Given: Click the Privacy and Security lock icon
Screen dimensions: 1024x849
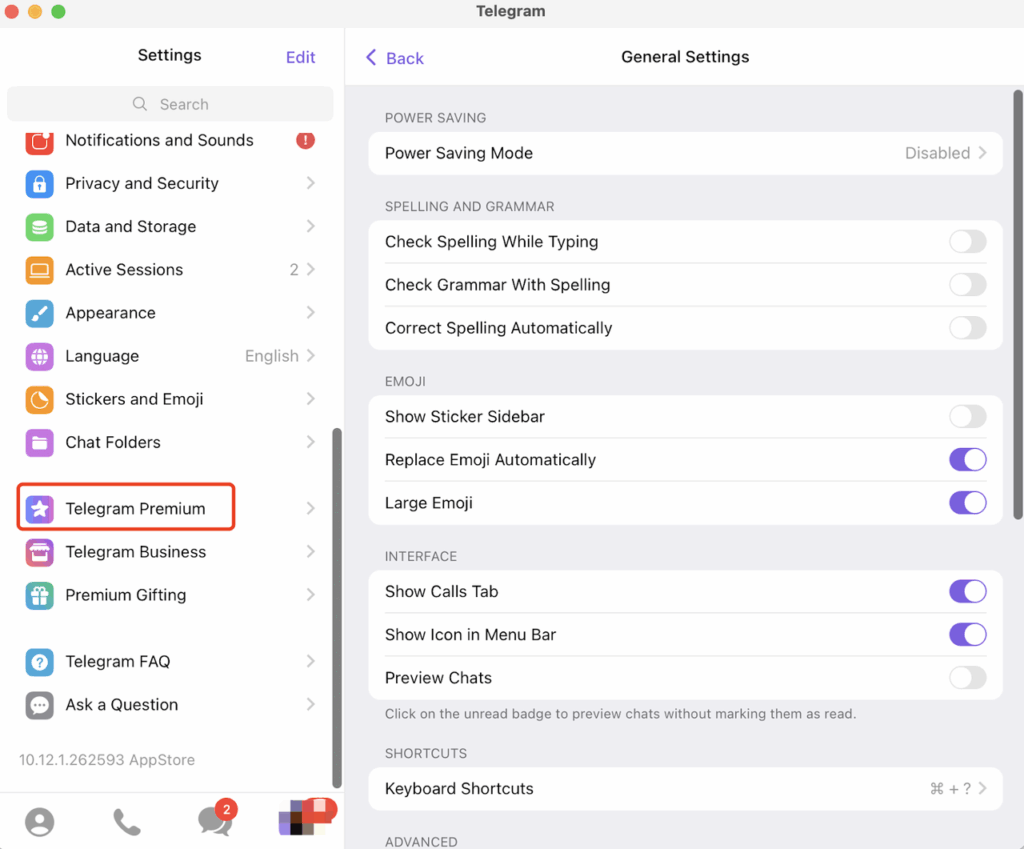Looking at the screenshot, I should [x=39, y=184].
